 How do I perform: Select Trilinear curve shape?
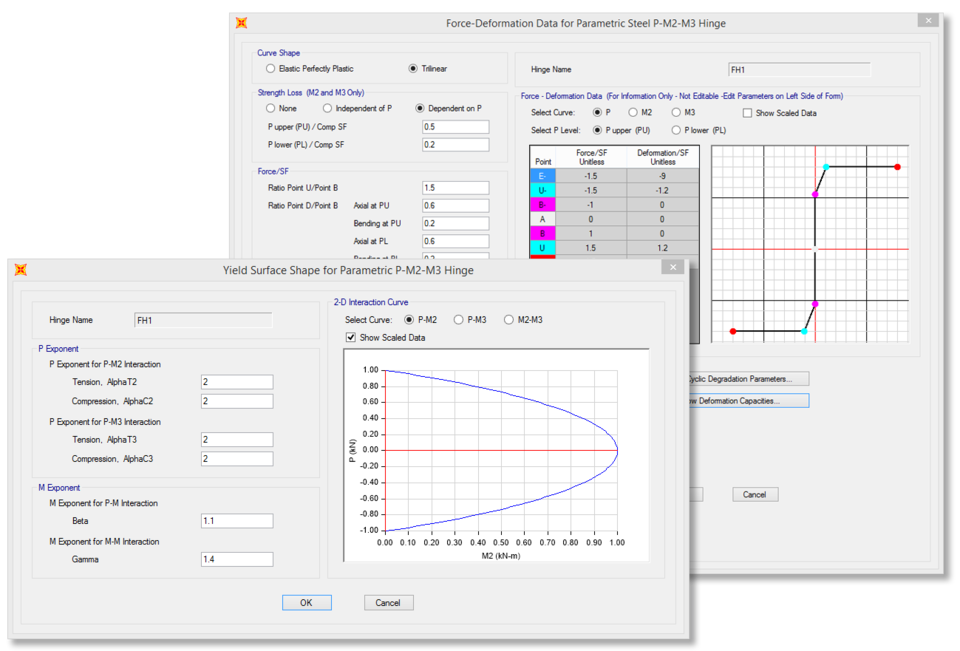[x=413, y=69]
